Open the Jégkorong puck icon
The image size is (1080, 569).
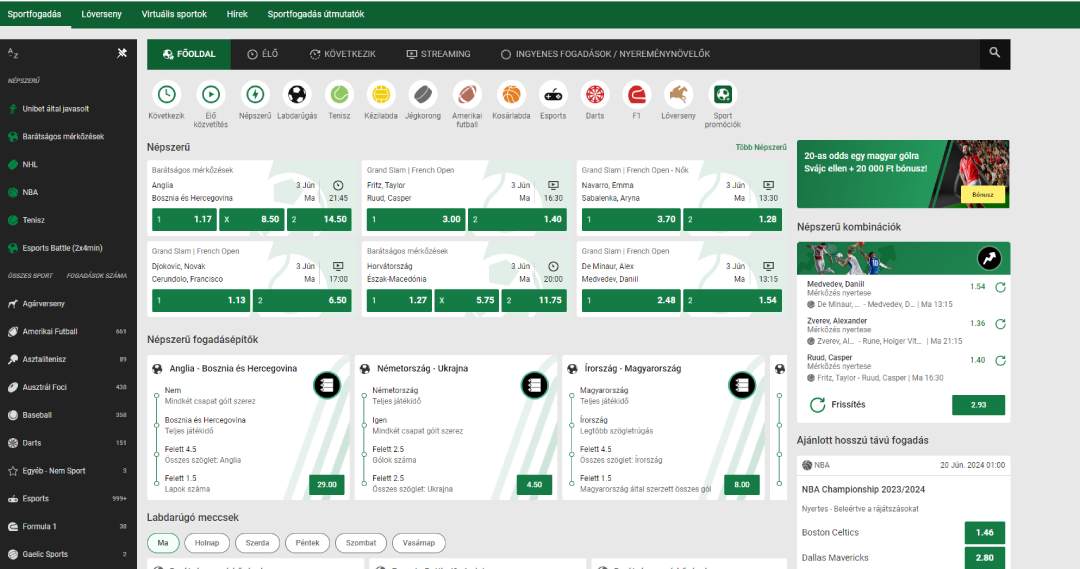tap(423, 94)
